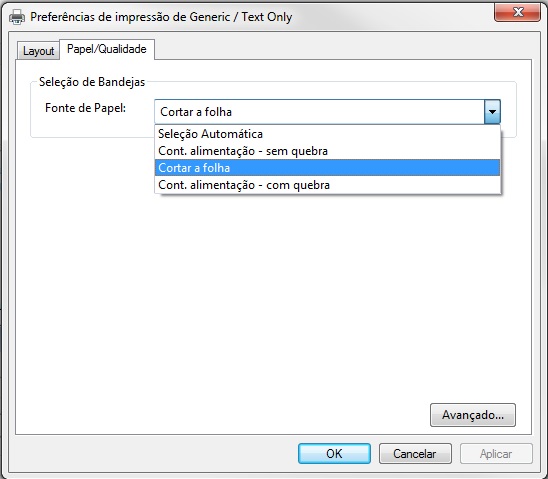The image size is (548, 479).
Task: Click the Fonte de Papel combo box field
Action: click(319, 112)
